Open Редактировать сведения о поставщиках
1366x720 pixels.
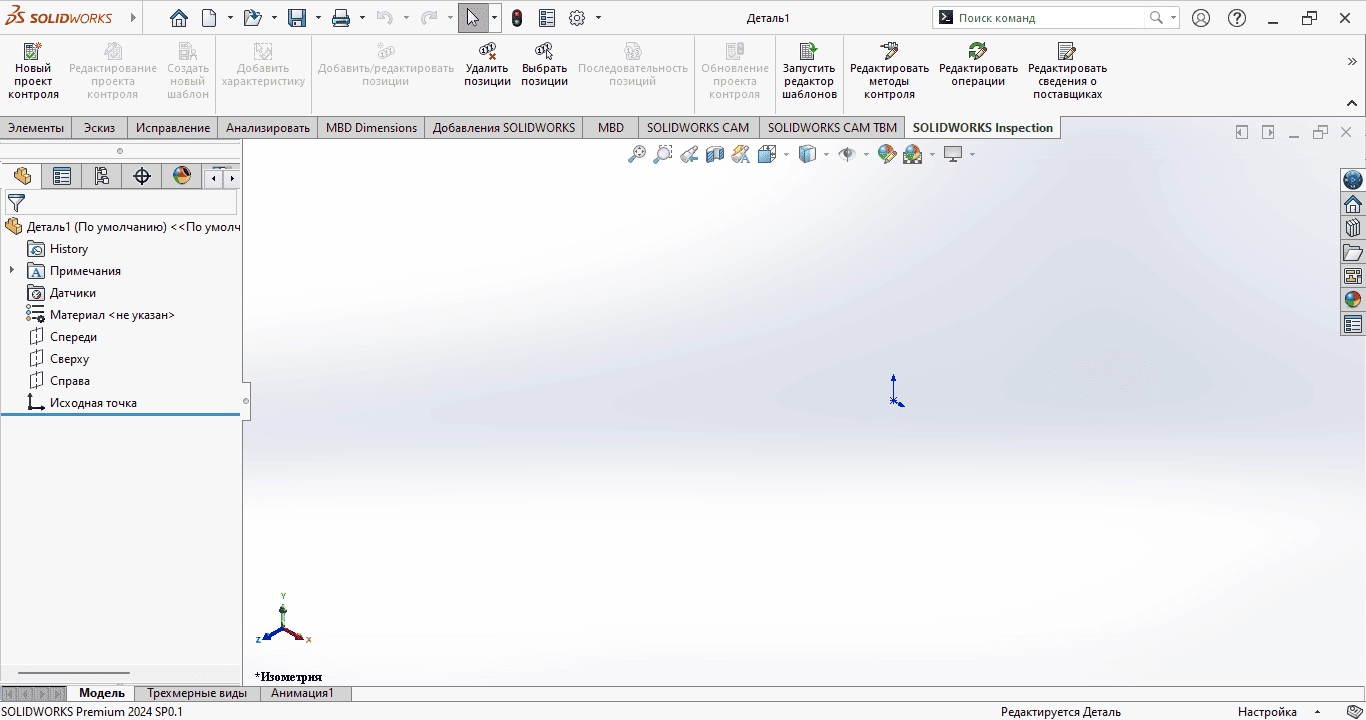[1067, 71]
